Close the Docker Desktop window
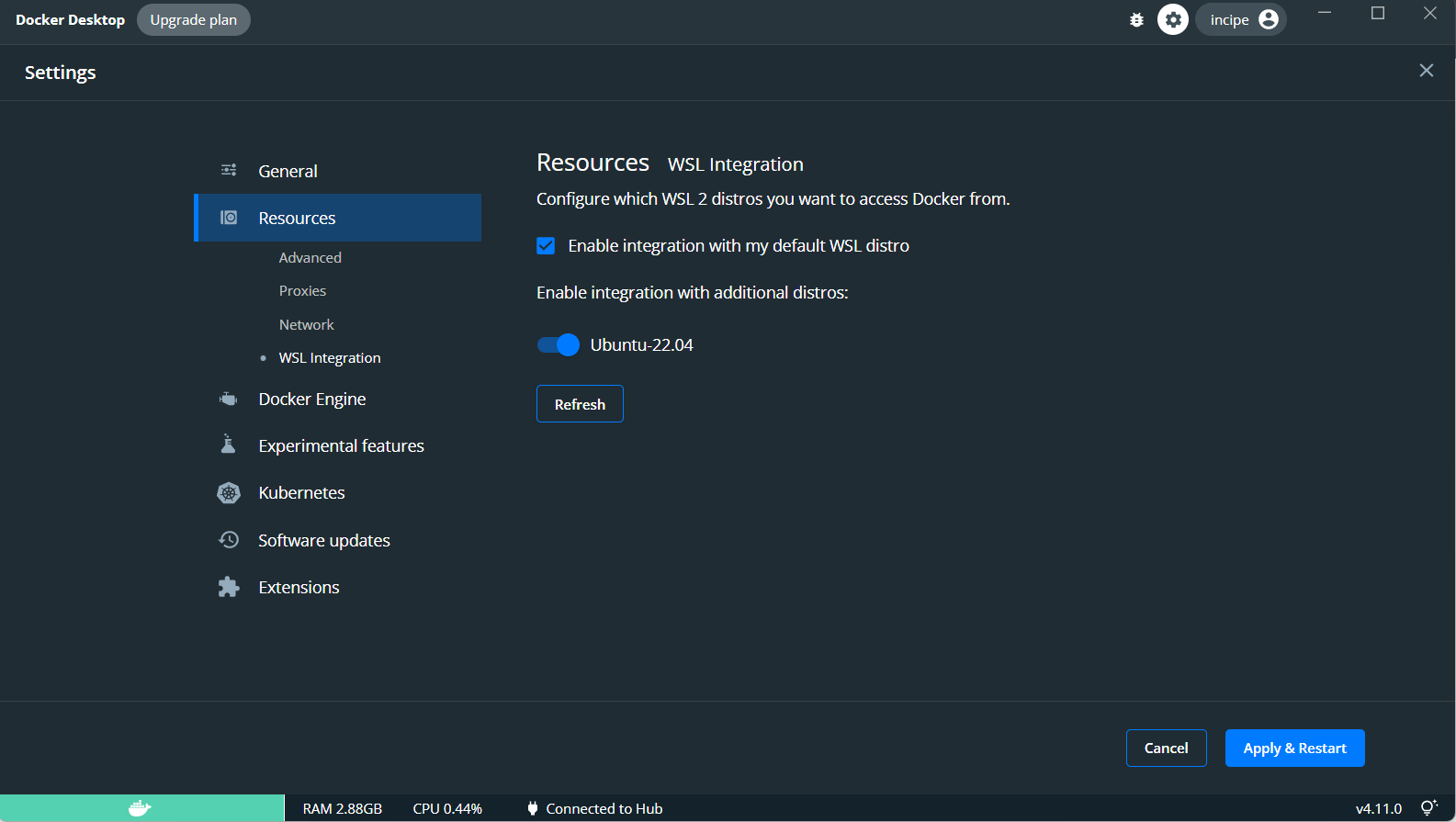The image size is (1456, 822). 1430,13
